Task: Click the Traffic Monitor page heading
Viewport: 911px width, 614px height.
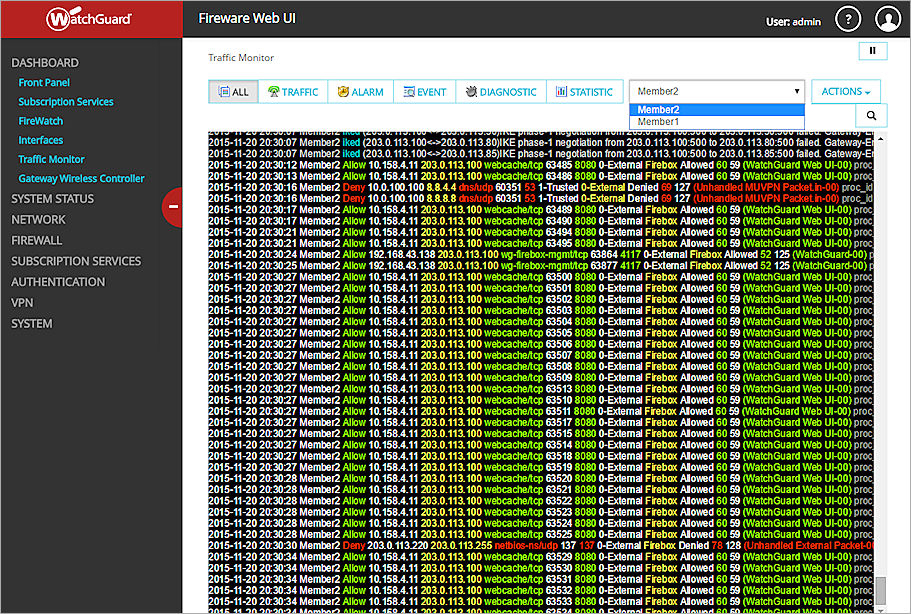Action: tap(241, 58)
